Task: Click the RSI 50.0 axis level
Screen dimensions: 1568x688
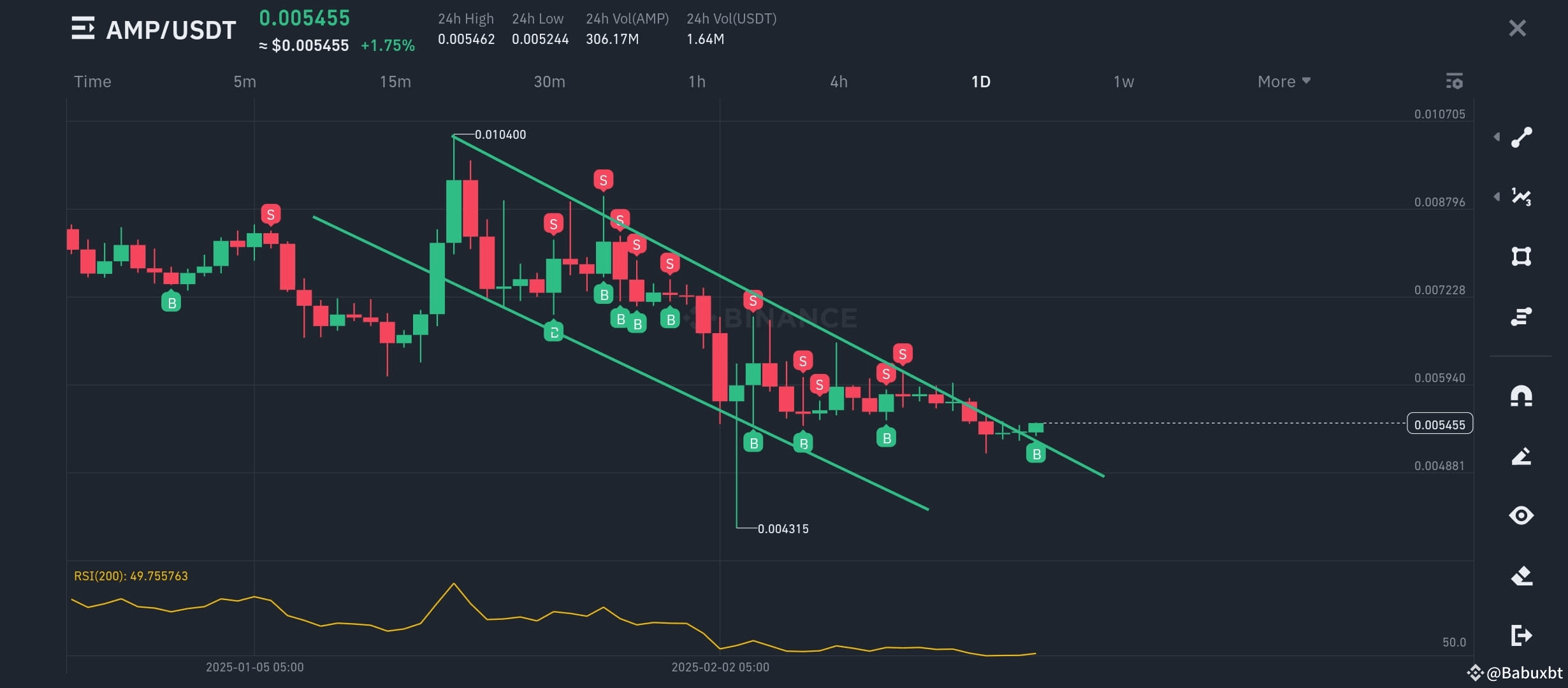Action: 1454,642
